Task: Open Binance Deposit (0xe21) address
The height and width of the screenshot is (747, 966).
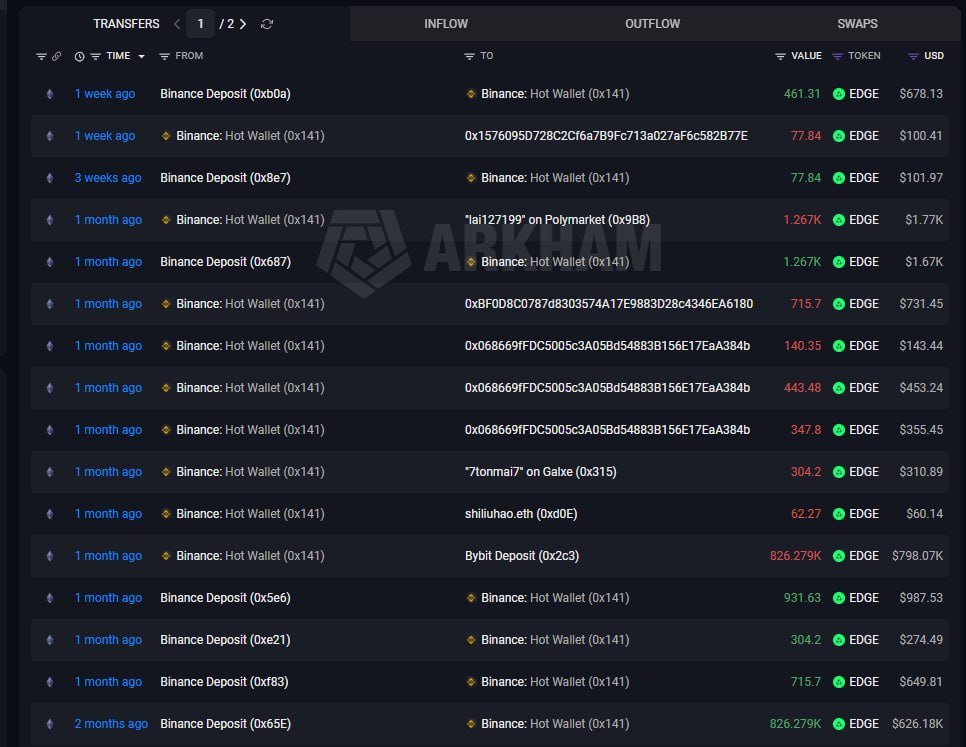Action: (x=225, y=640)
